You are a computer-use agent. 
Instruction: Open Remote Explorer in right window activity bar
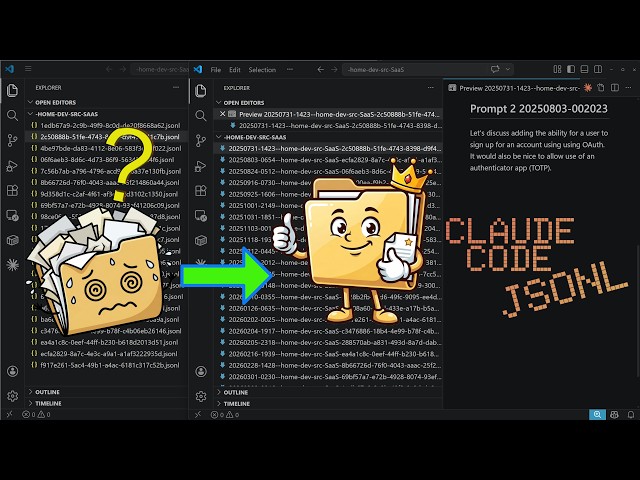200,215
